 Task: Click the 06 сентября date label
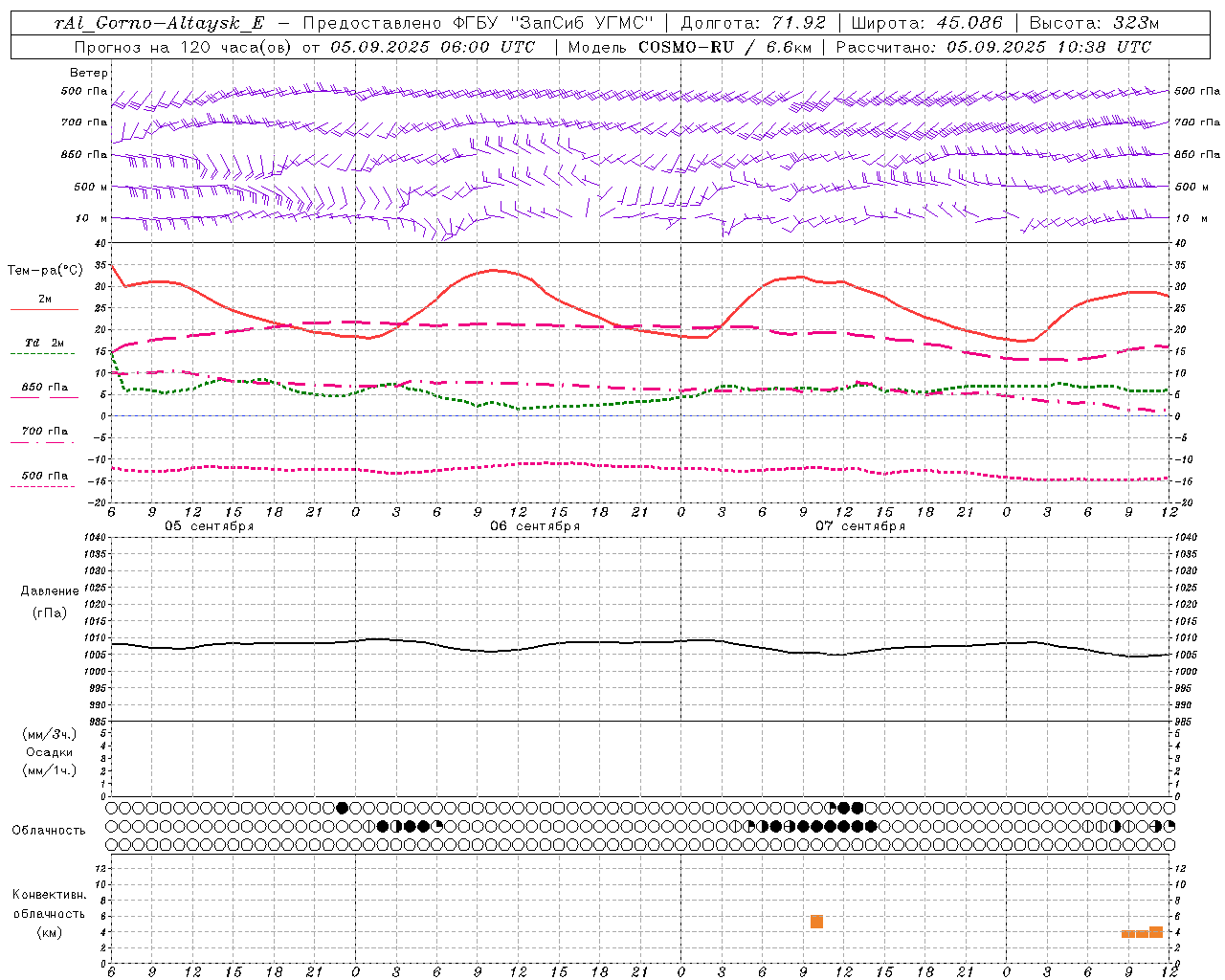tap(535, 526)
